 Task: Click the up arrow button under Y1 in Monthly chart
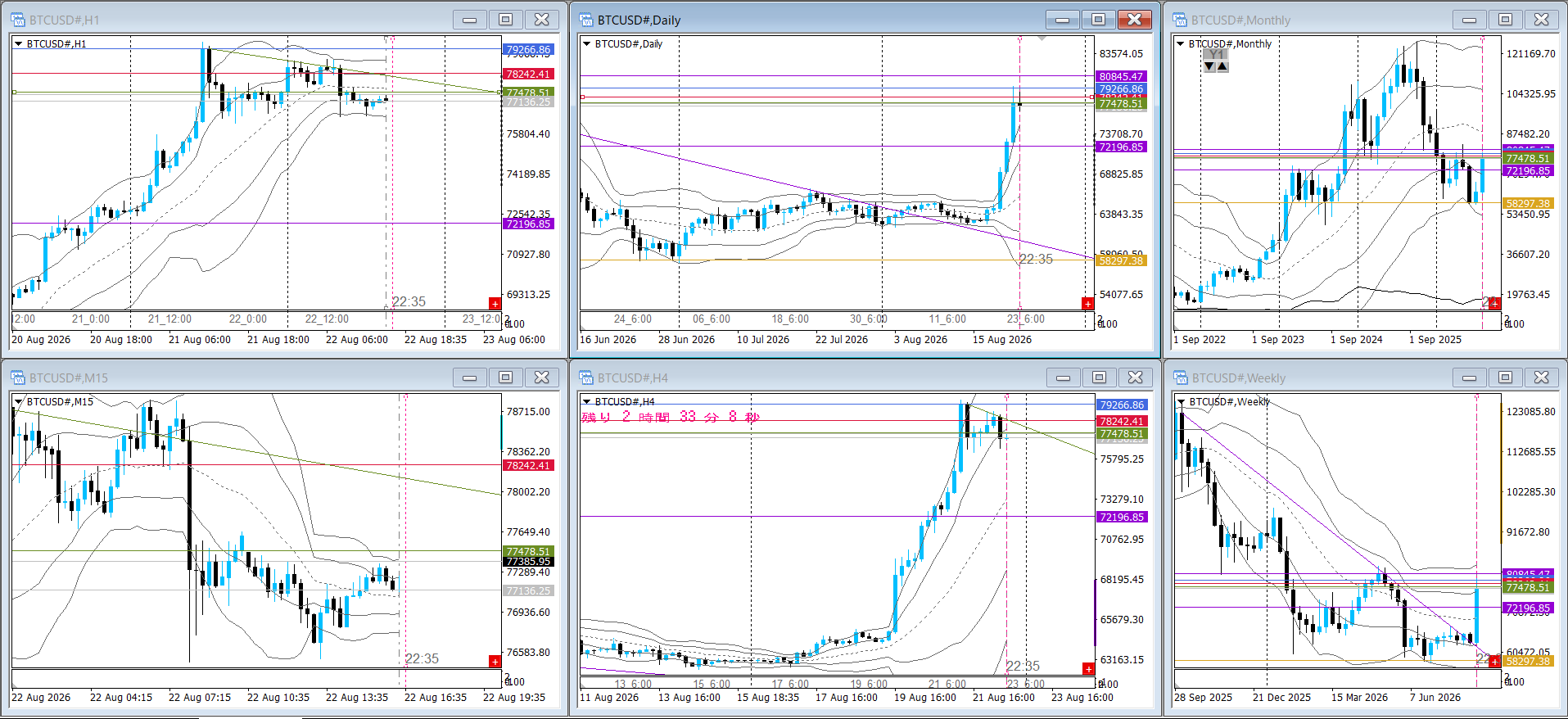coord(1222,66)
